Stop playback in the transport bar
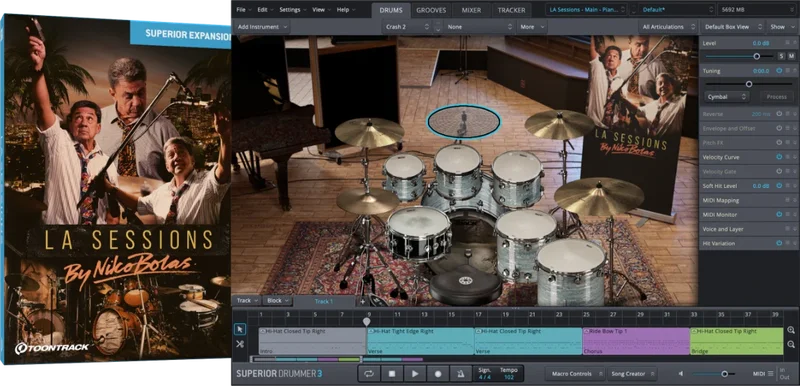 (x=392, y=374)
